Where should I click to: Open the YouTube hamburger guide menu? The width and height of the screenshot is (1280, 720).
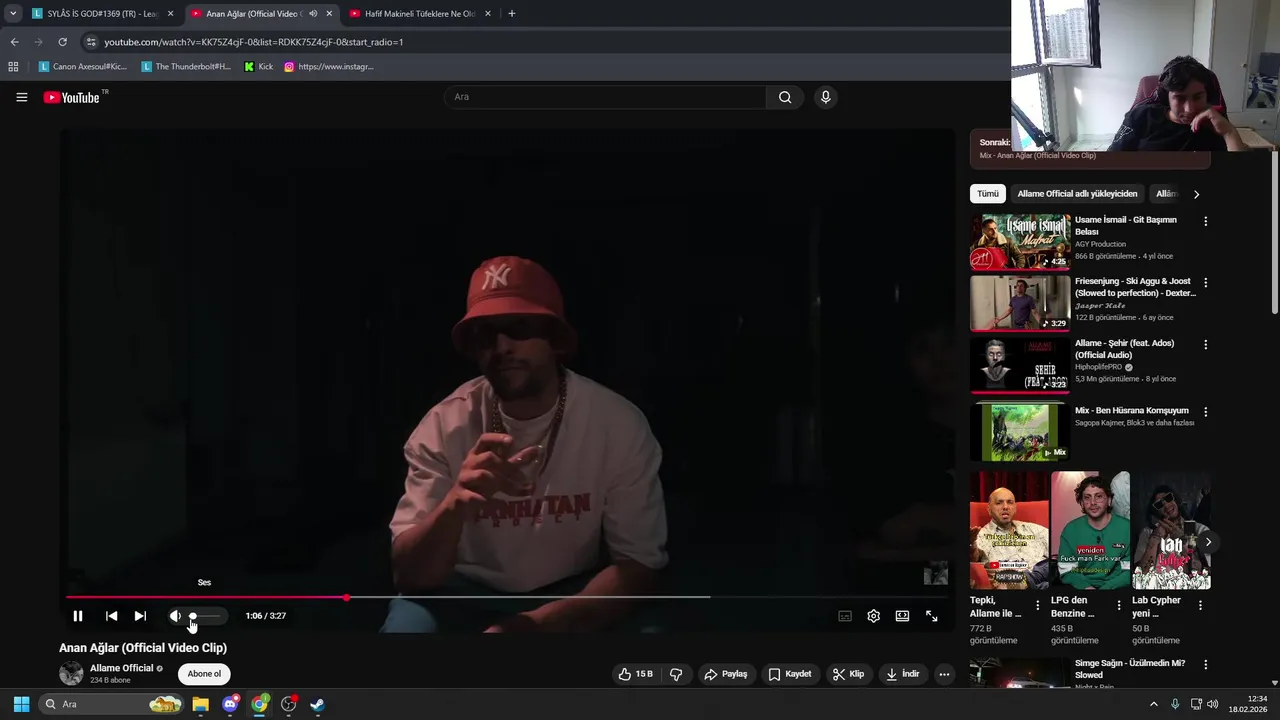(21, 97)
